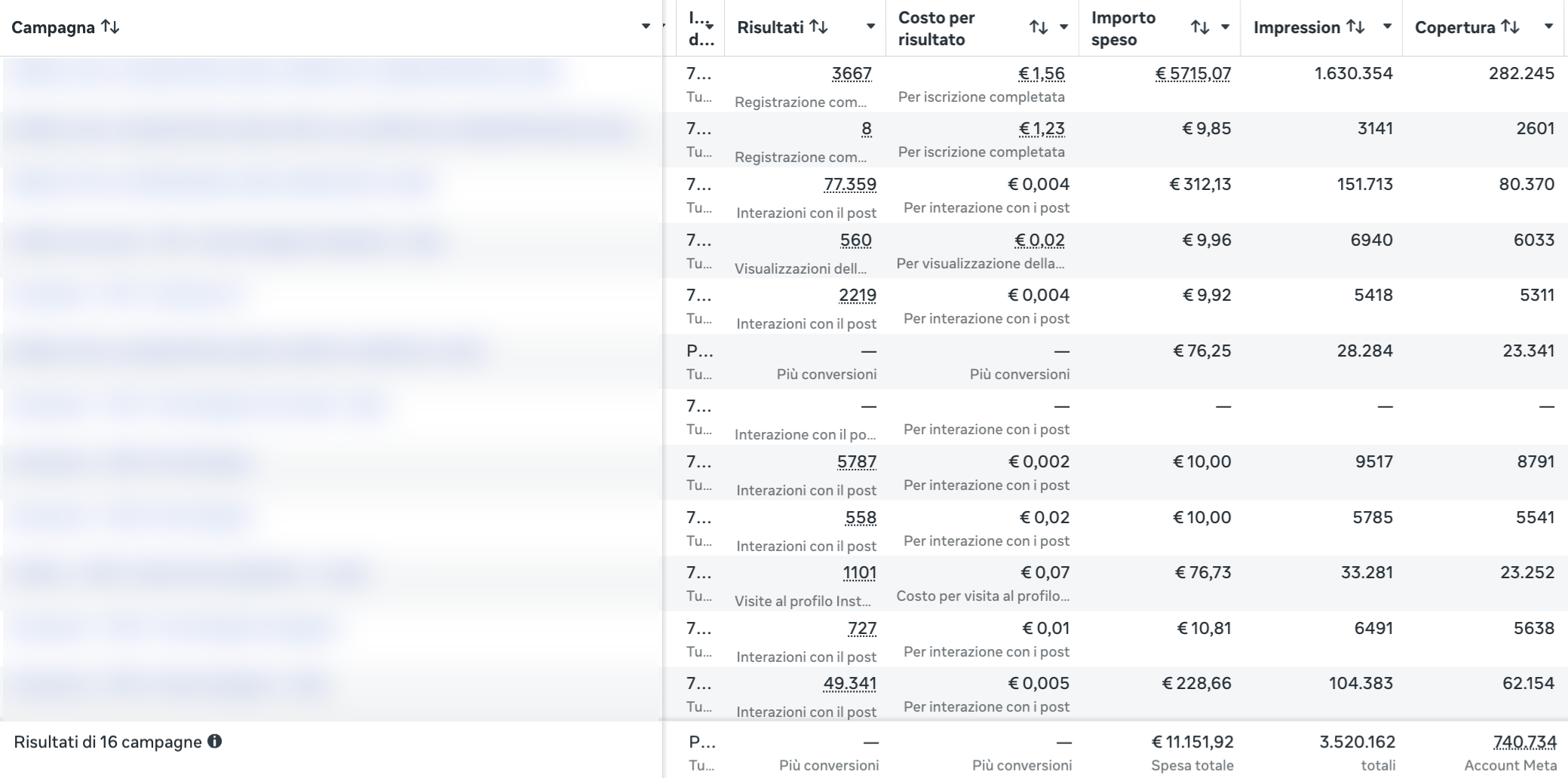Image resolution: width=1568 pixels, height=778 pixels.
Task: Click the € 11.151,92 total spend
Action: (x=1192, y=743)
